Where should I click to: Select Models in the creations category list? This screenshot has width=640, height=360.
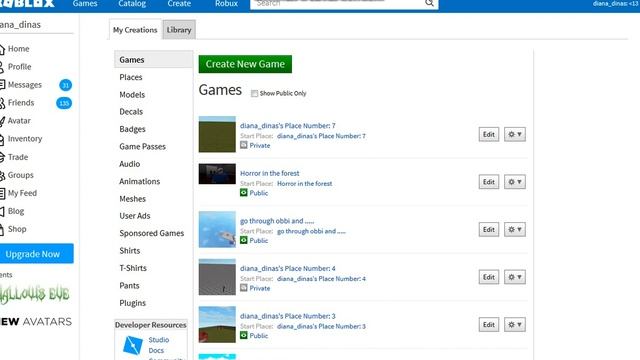132,95
